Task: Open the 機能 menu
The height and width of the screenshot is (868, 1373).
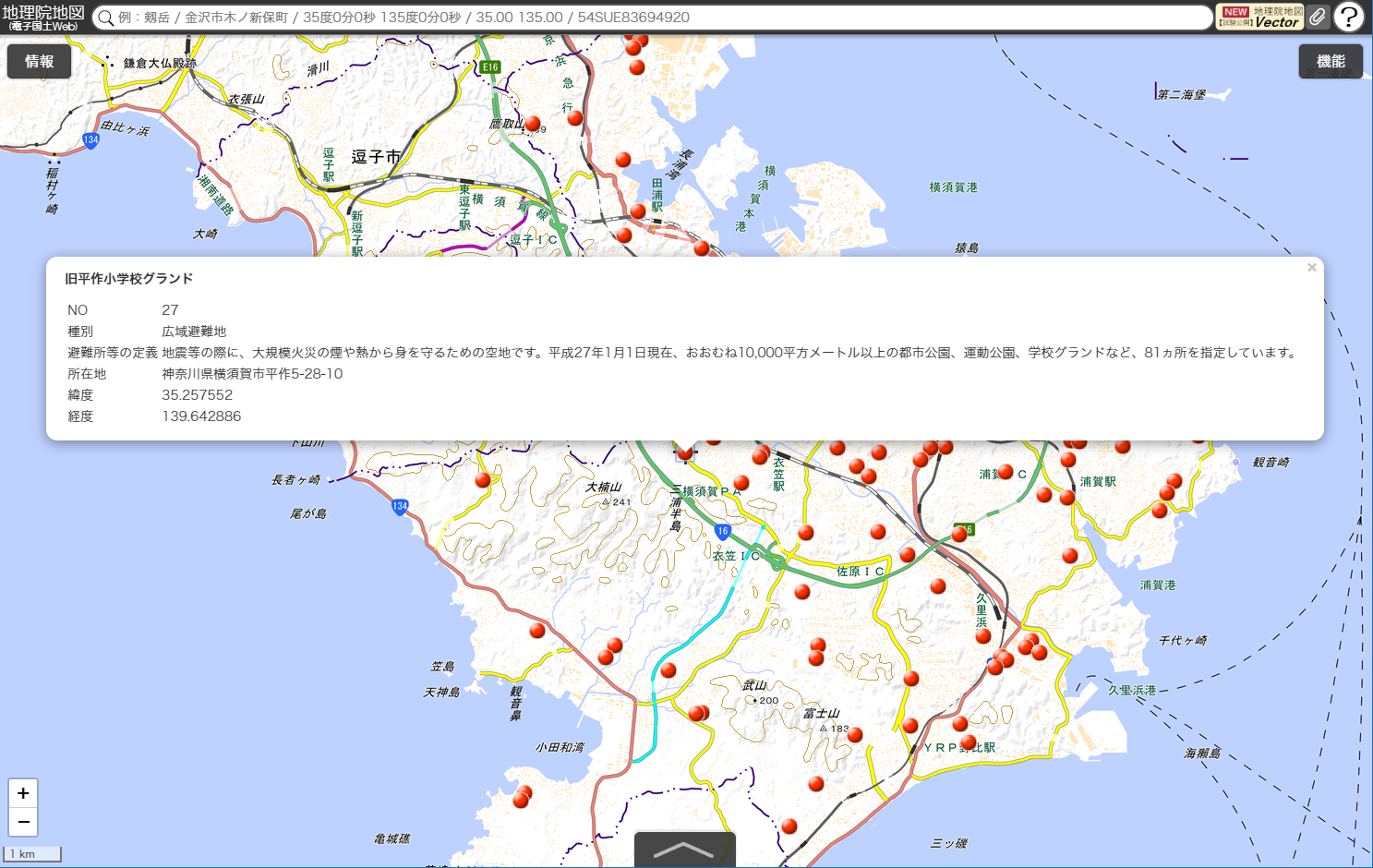Action: [x=1331, y=62]
